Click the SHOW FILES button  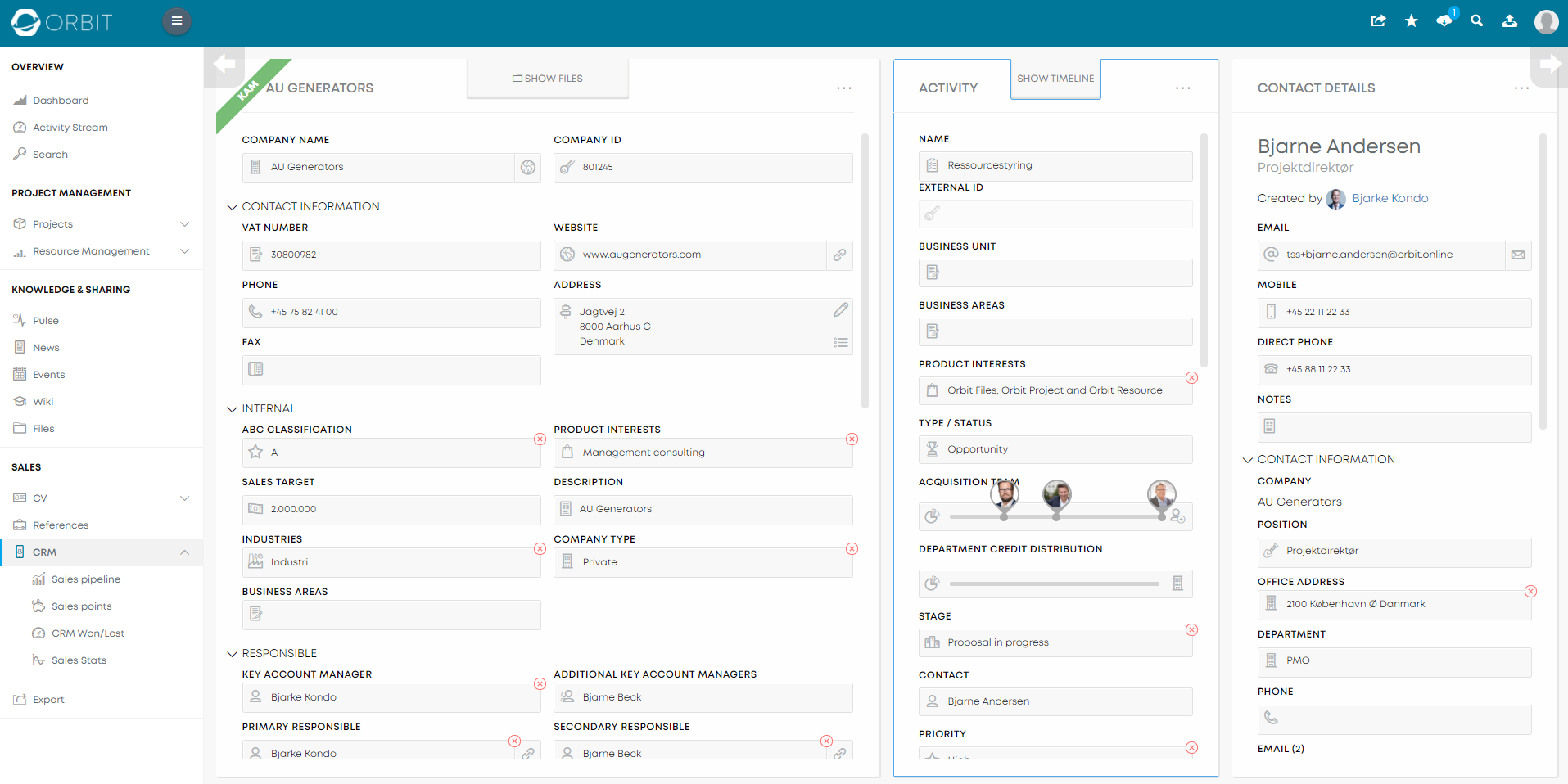click(547, 78)
